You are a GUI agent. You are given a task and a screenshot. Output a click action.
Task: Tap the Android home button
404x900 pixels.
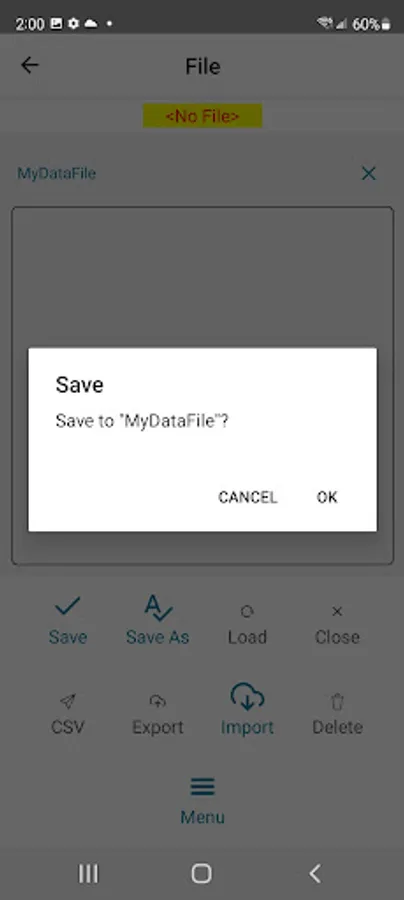[201, 874]
